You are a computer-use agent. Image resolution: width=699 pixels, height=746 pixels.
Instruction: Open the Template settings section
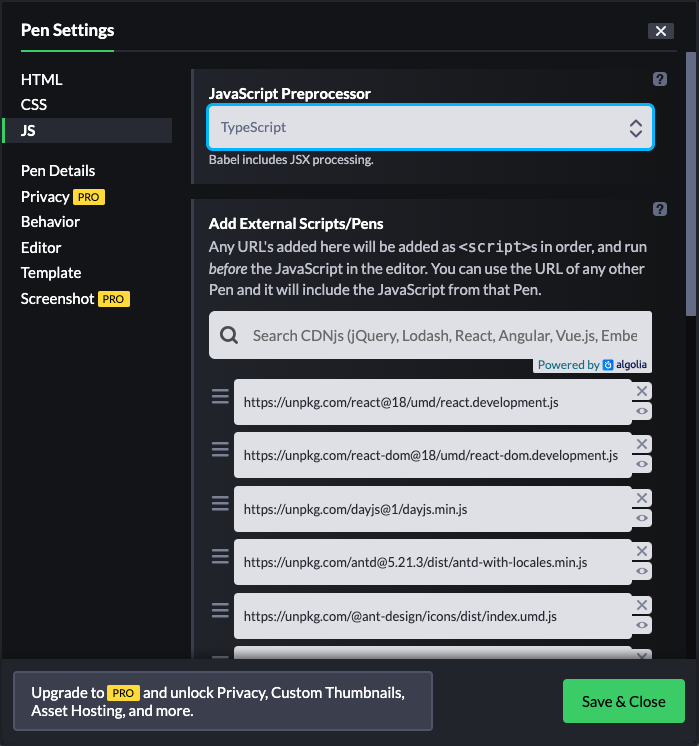coord(51,273)
